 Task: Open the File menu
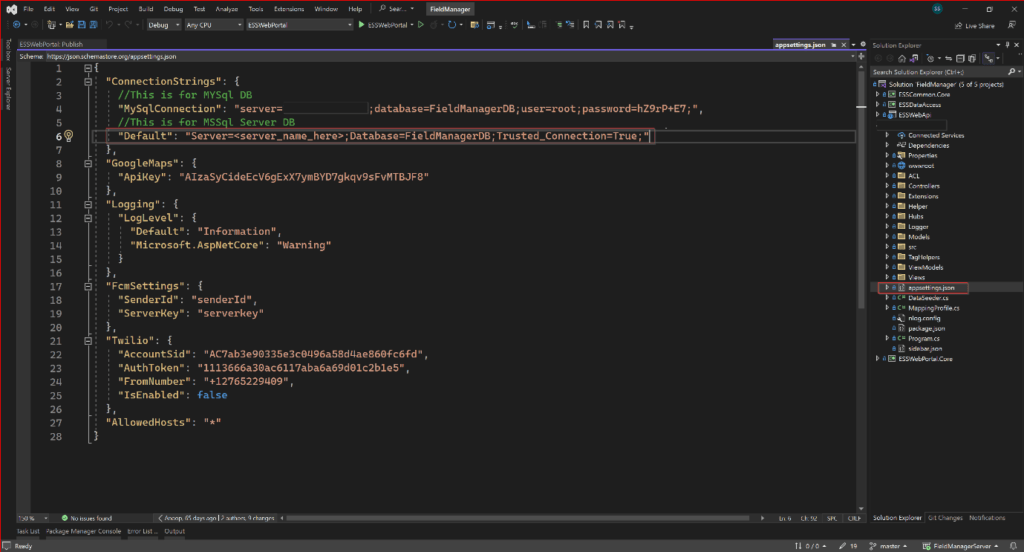coord(28,9)
